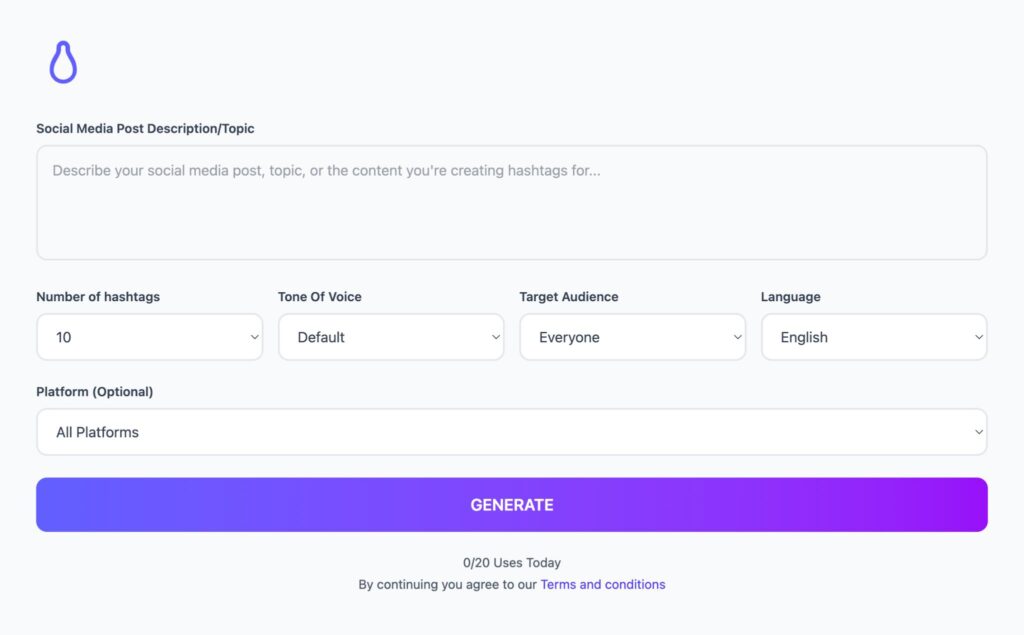Click the Number of hashtags label
Viewport: 1024px width, 635px height.
point(98,297)
